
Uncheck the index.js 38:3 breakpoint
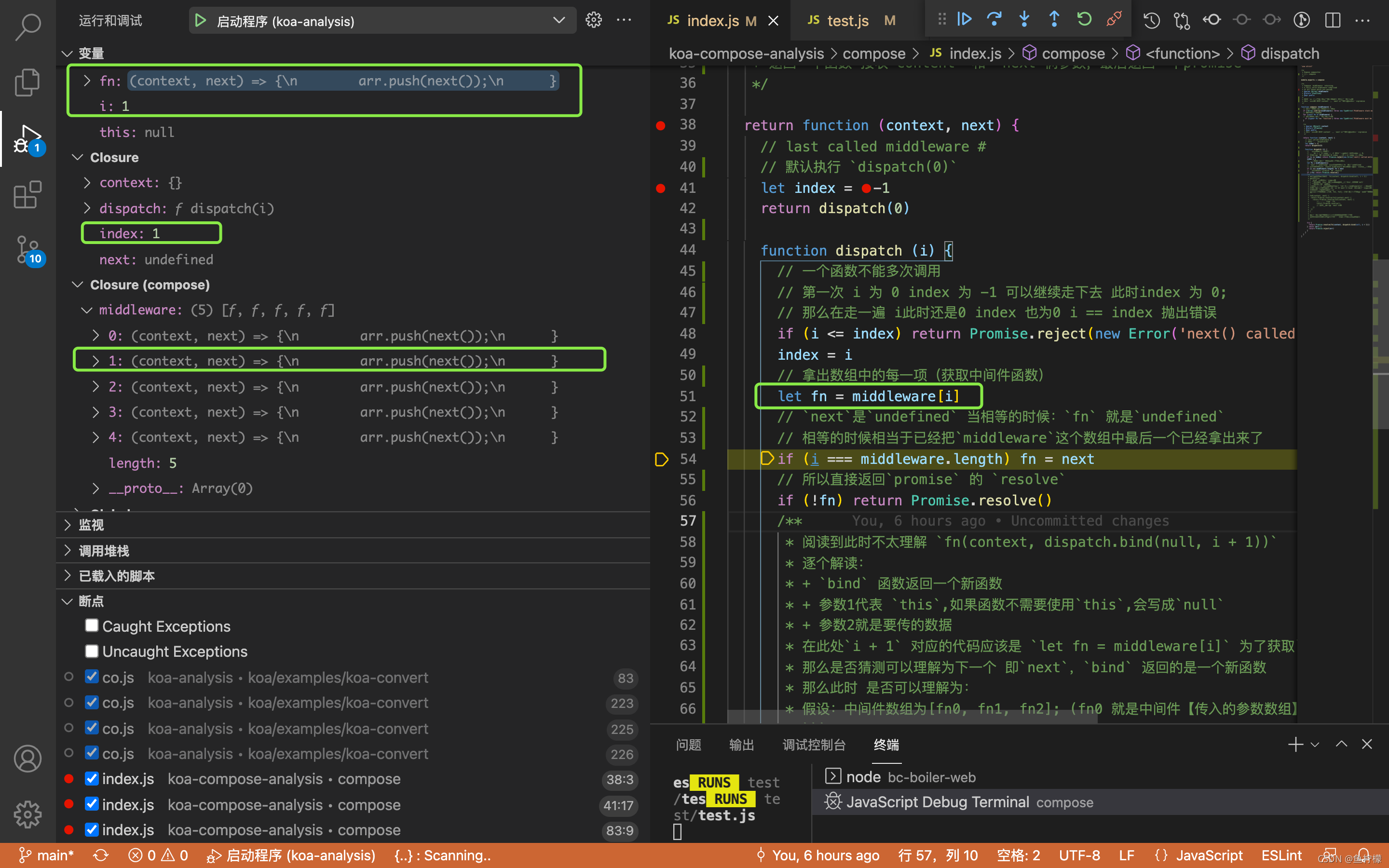[x=92, y=778]
